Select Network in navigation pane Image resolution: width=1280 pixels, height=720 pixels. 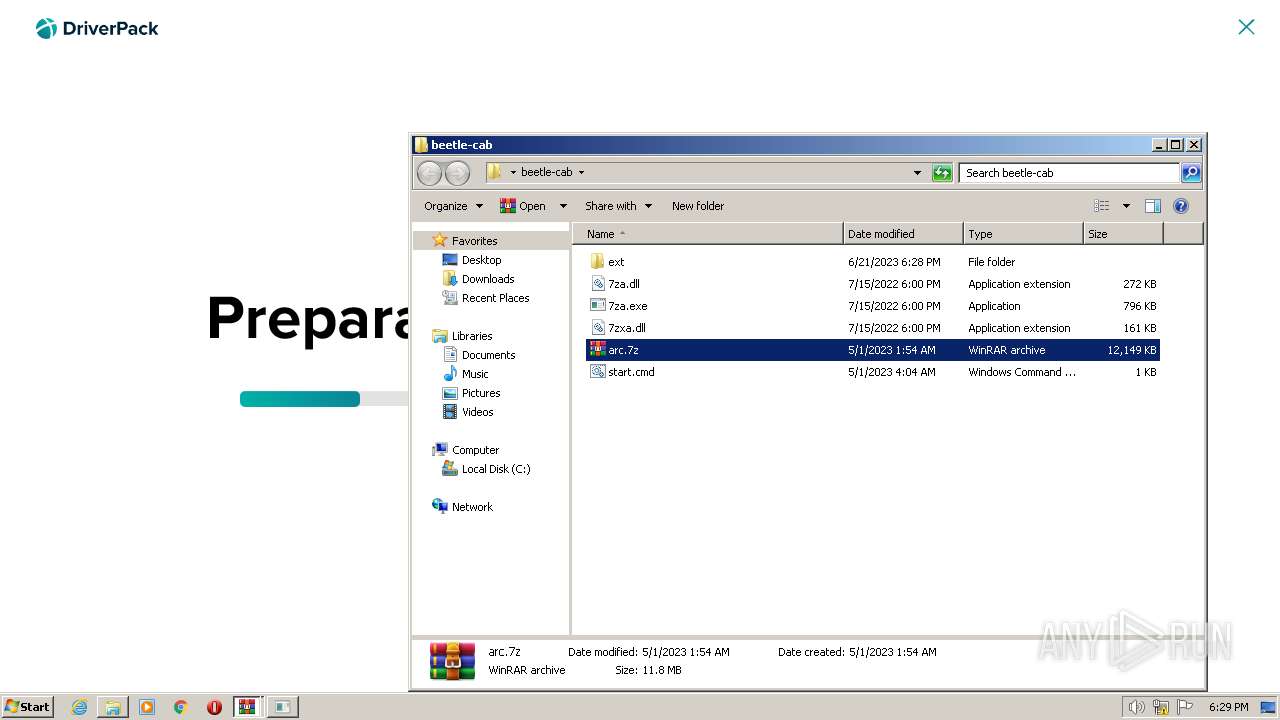tap(472, 507)
